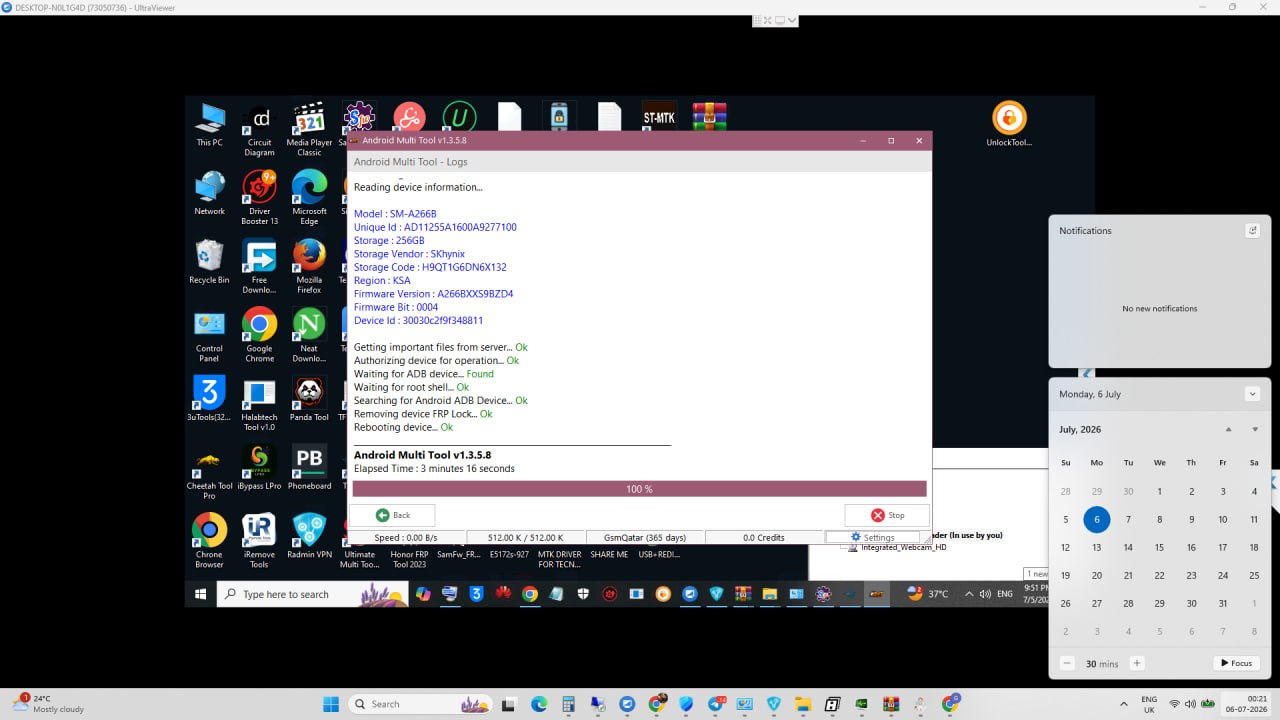Show hidden icons in remote system tray
Screen dimensions: 1280x720
click(x=968, y=594)
